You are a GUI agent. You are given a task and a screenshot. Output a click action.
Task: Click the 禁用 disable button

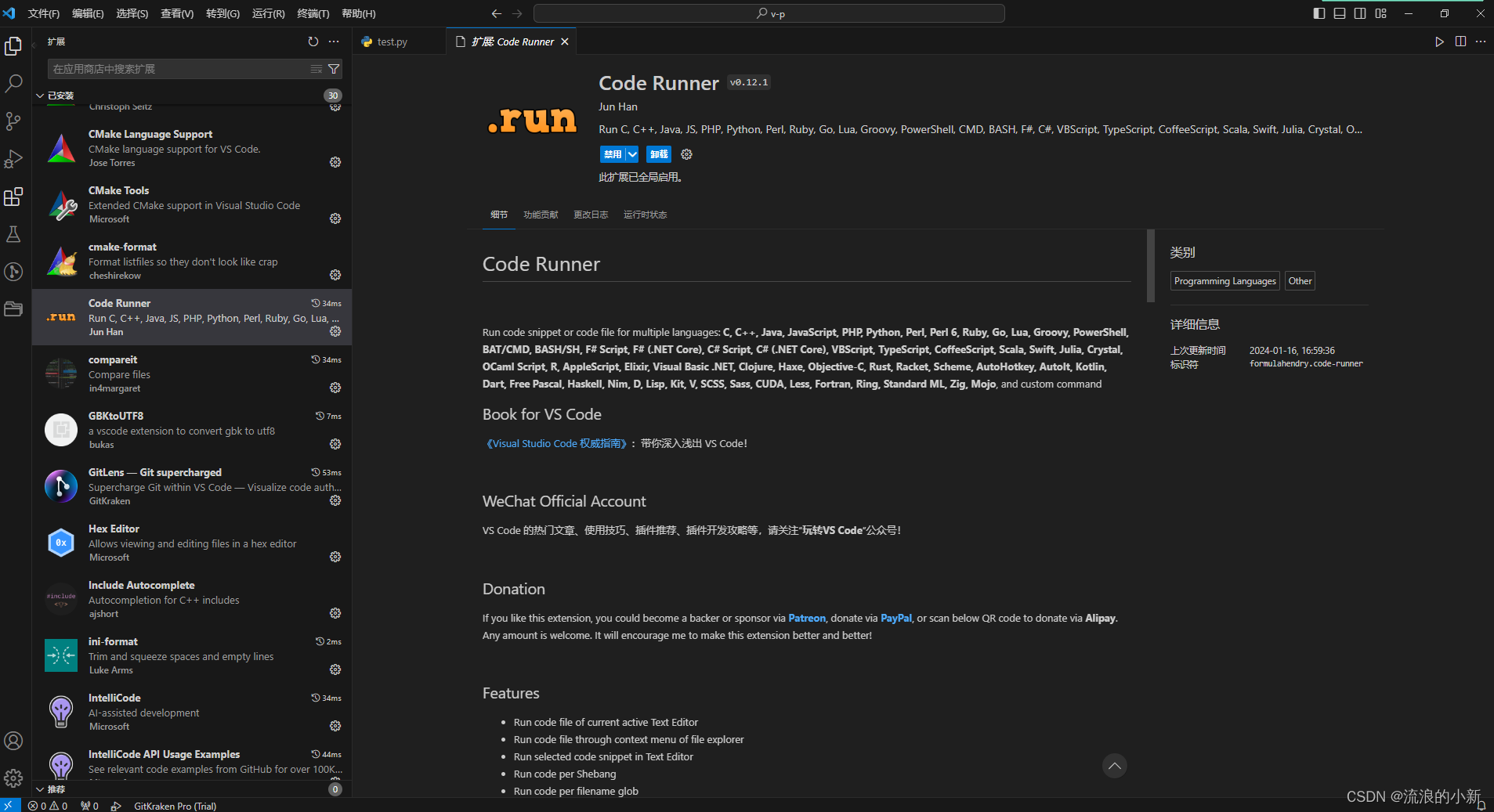coord(613,154)
